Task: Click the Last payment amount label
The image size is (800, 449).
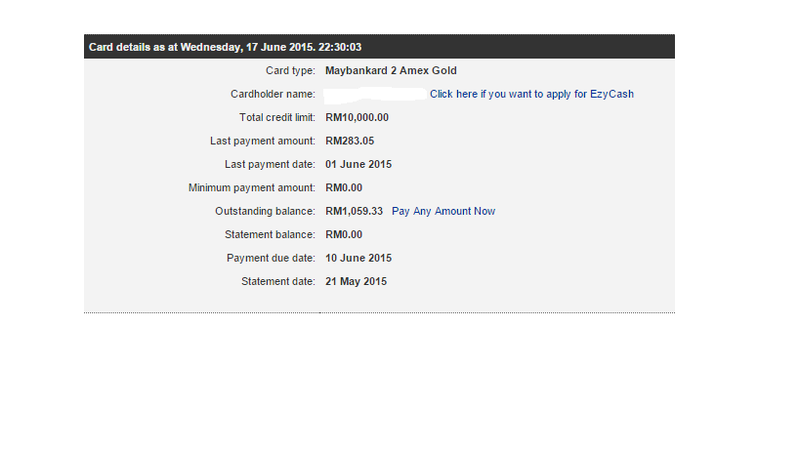Action: click(263, 141)
